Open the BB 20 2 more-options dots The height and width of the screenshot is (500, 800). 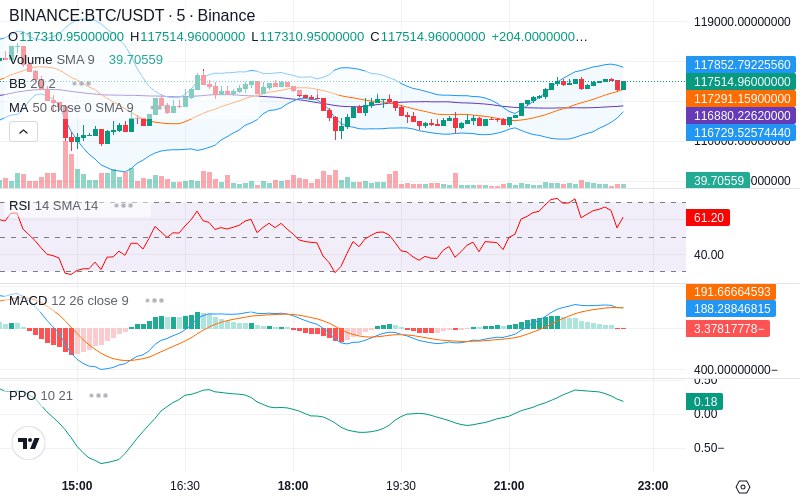(x=82, y=83)
